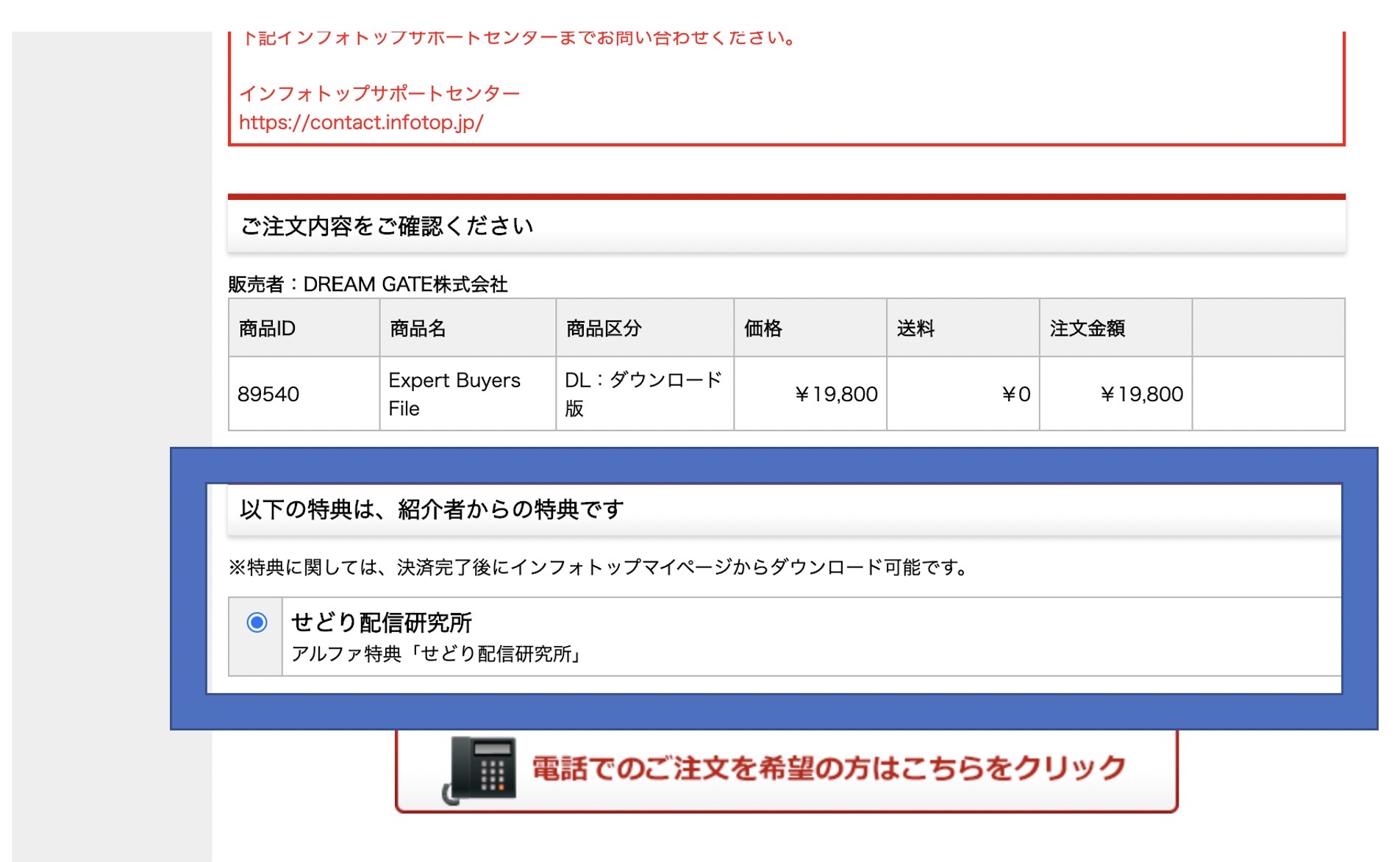Click the アルファ特典 bonus description text
Viewport: 1400px width, 862px height.
437,653
